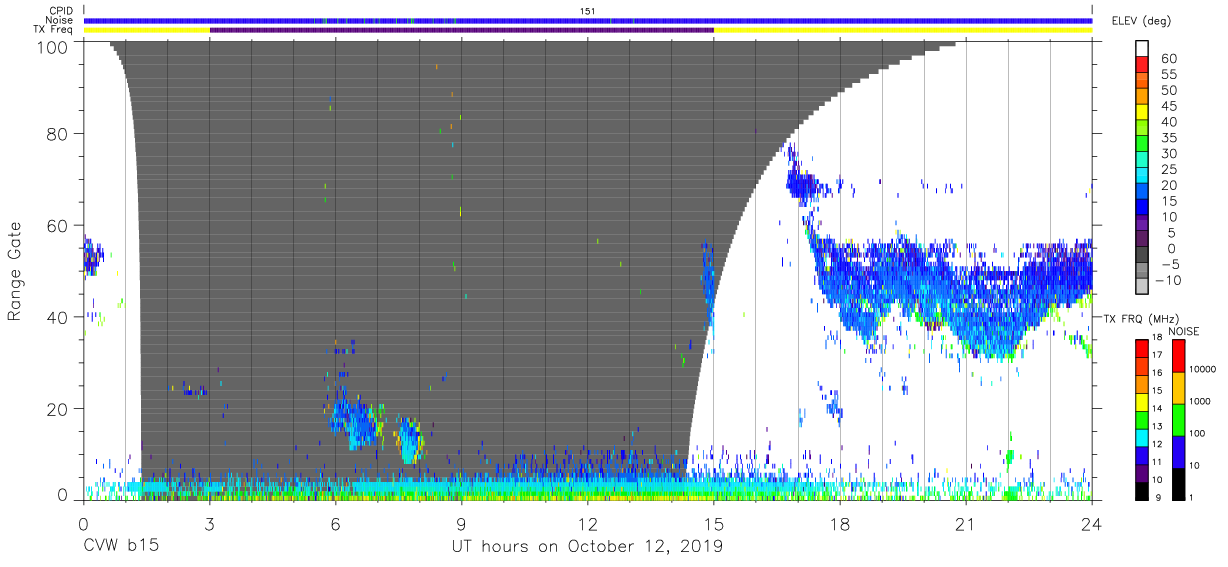Click the blue 10 noise level swatch
This screenshot has width=1228, height=567.
click(x=1177, y=452)
